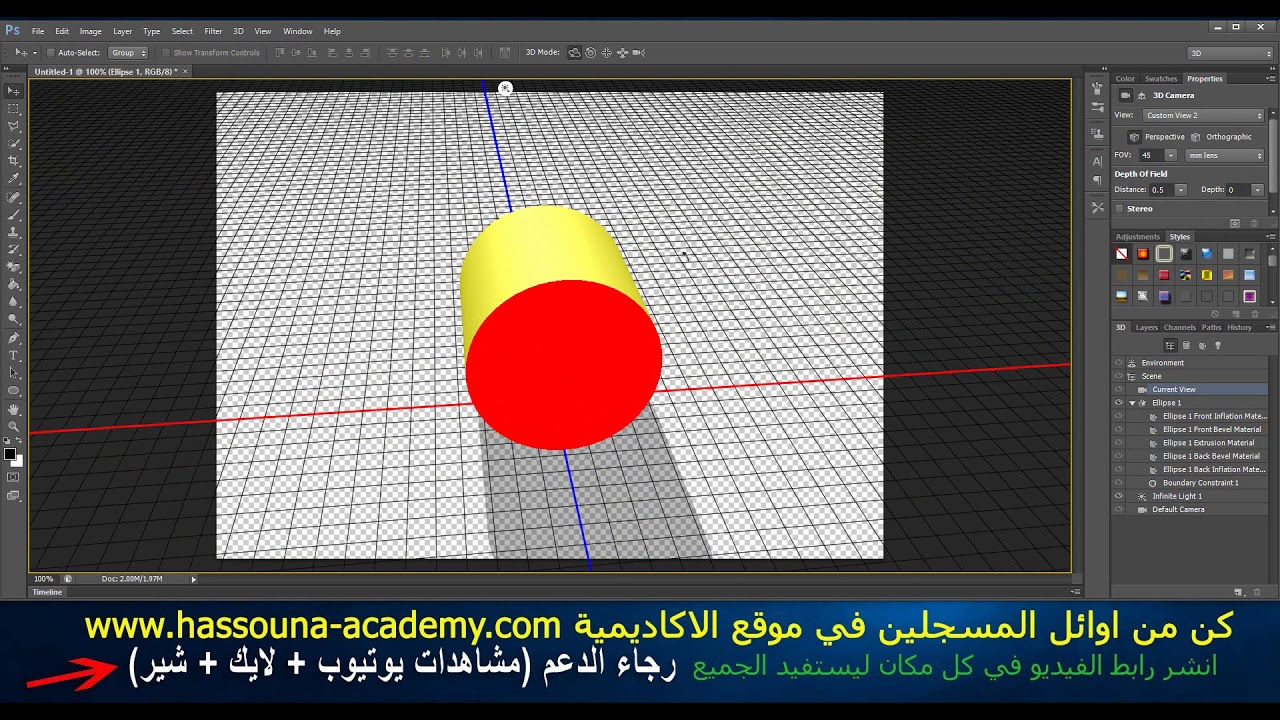The height and width of the screenshot is (720, 1280).
Task: Click the 3D Camera icon in Properties
Action: [1125, 95]
